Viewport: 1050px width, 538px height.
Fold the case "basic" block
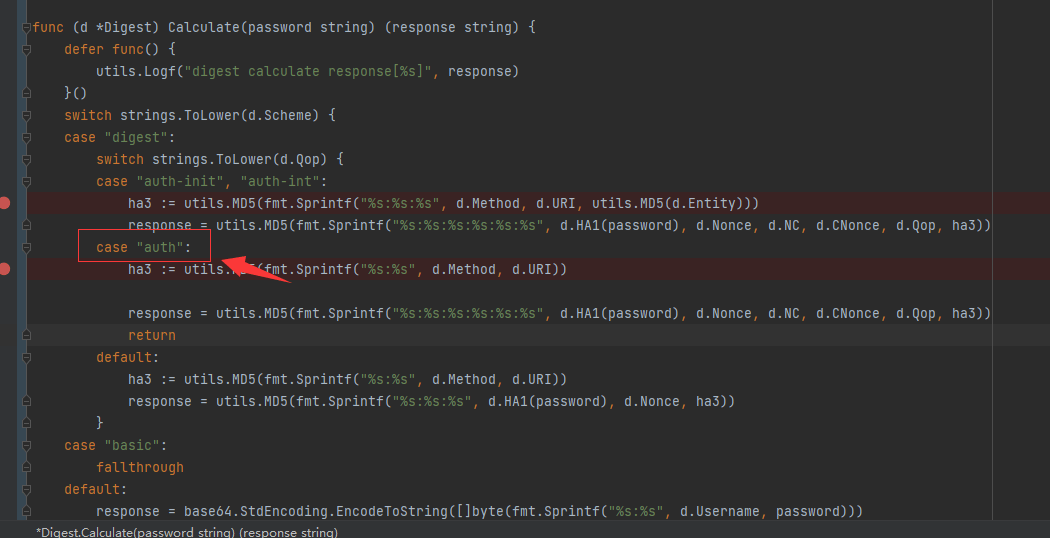26,445
